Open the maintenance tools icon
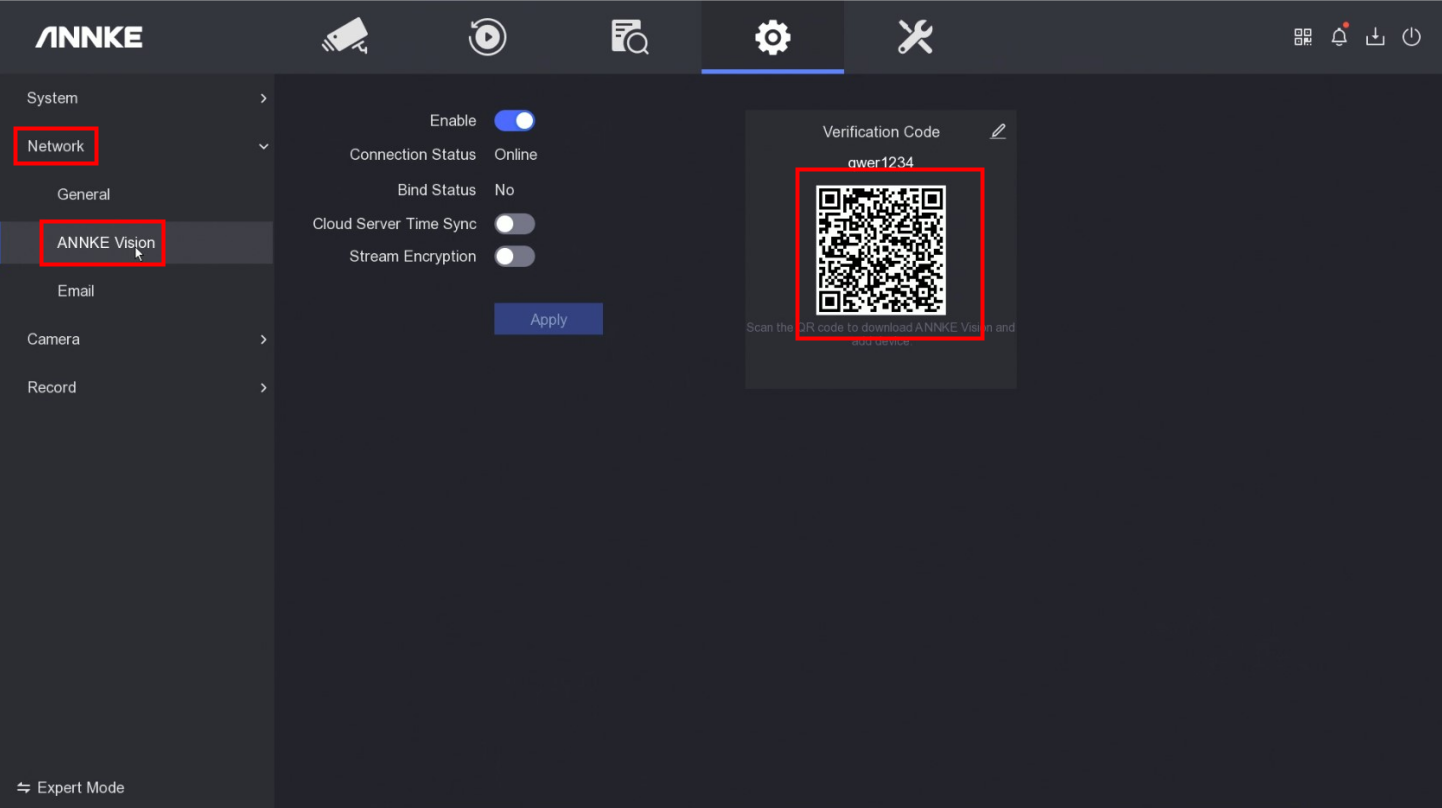1442x808 pixels. [x=914, y=38]
